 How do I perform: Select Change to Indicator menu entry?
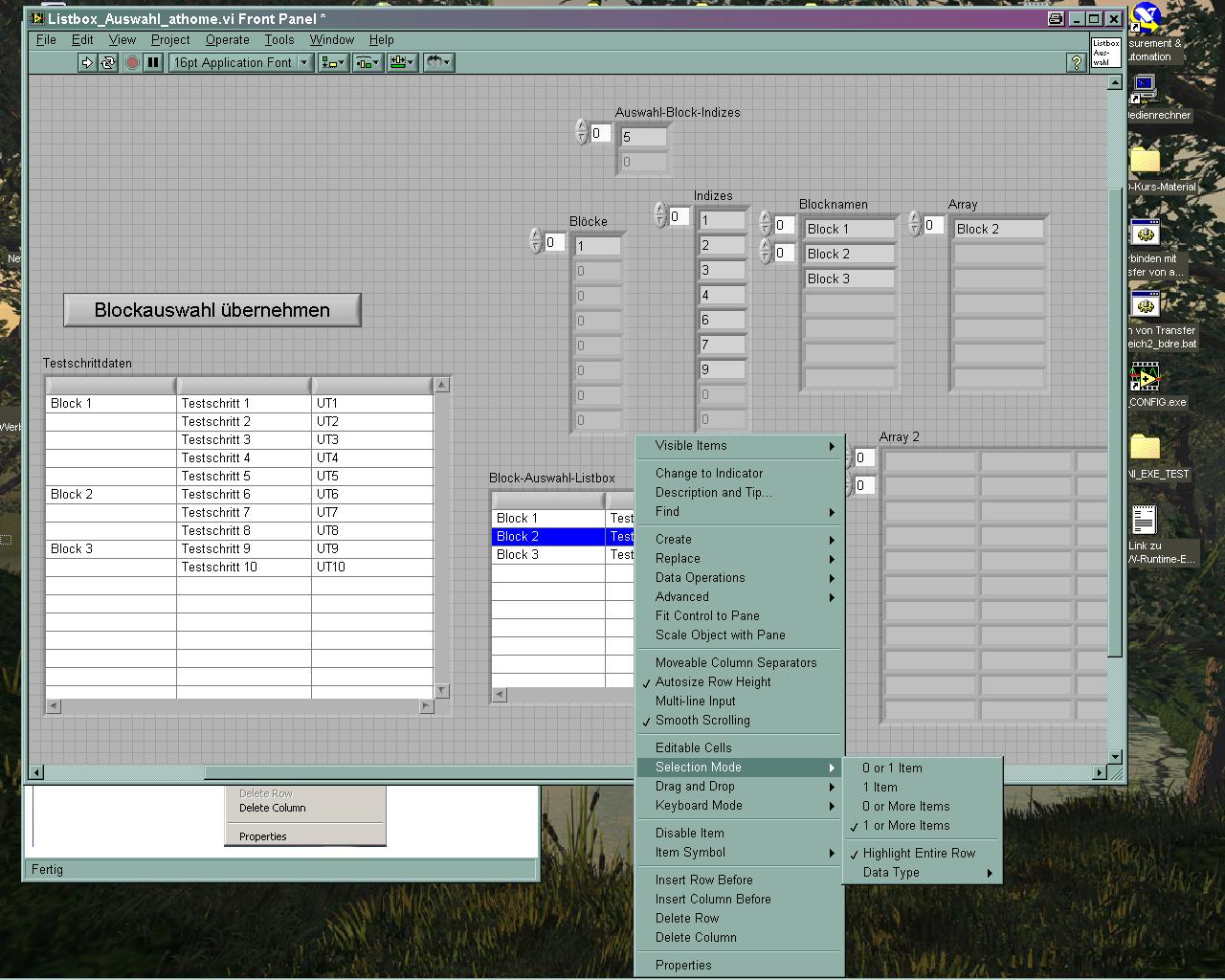coord(709,474)
